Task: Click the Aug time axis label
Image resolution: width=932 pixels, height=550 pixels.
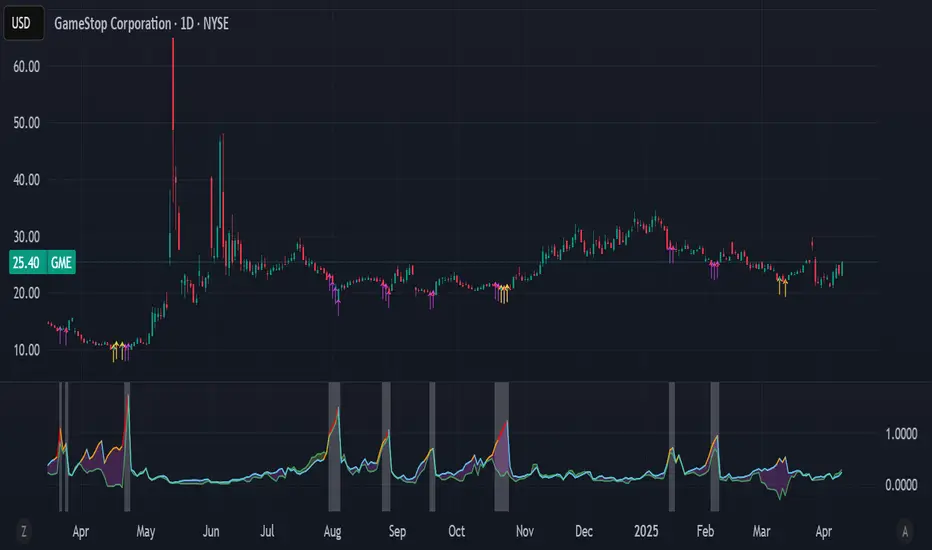Action: point(332,532)
